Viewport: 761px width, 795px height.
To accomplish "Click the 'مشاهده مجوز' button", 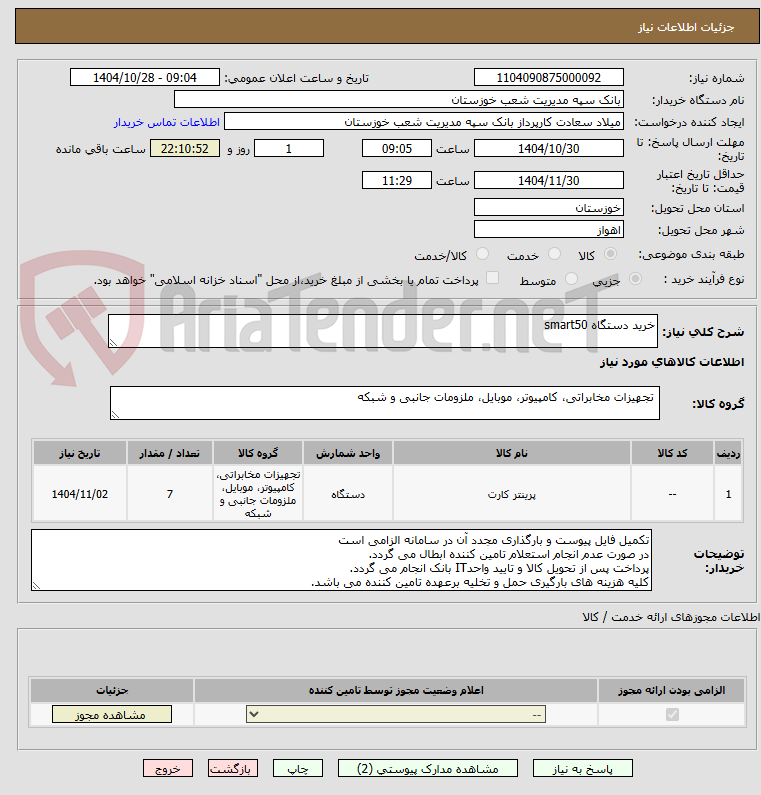I will (x=112, y=714).
